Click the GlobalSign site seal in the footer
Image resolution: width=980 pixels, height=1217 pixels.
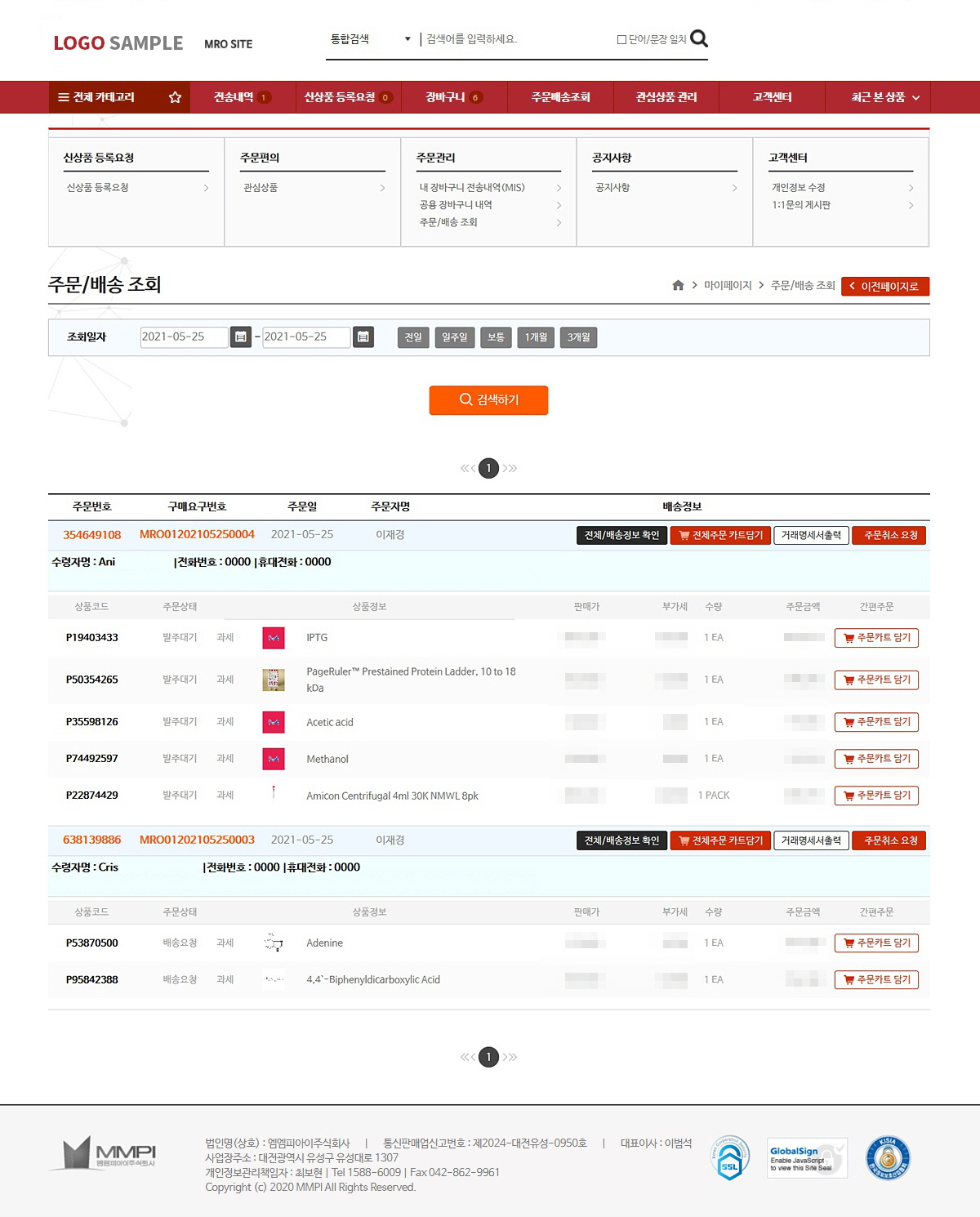805,1157
